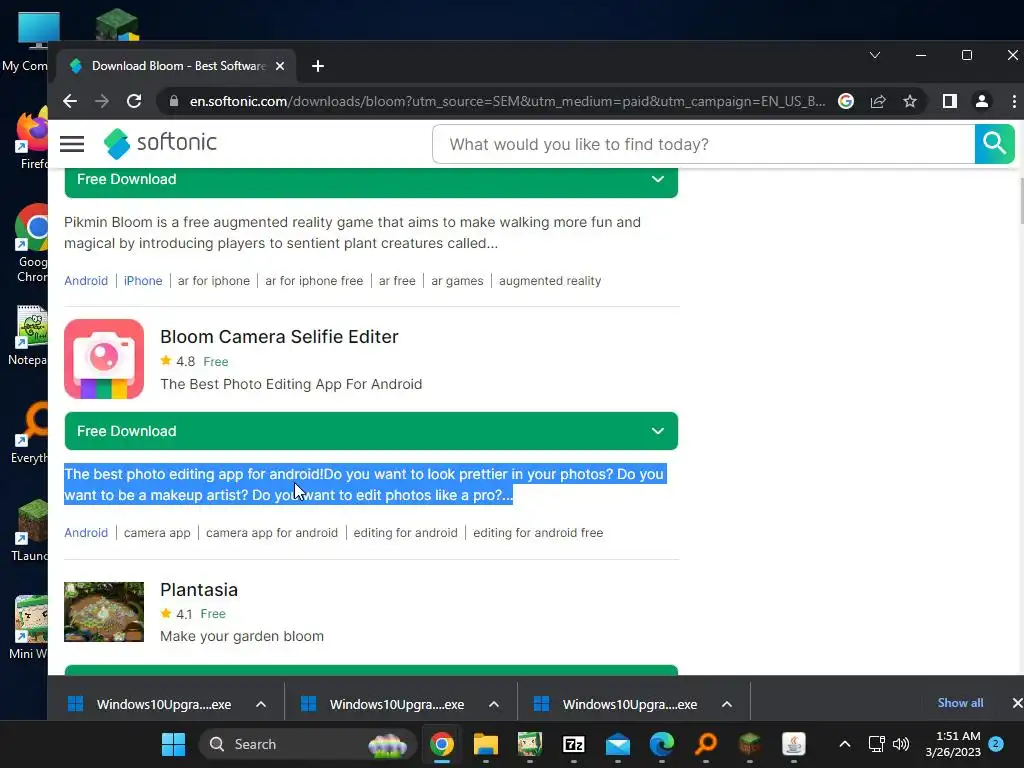The height and width of the screenshot is (768, 1024).
Task: Click the address bar URL
Action: (507, 101)
